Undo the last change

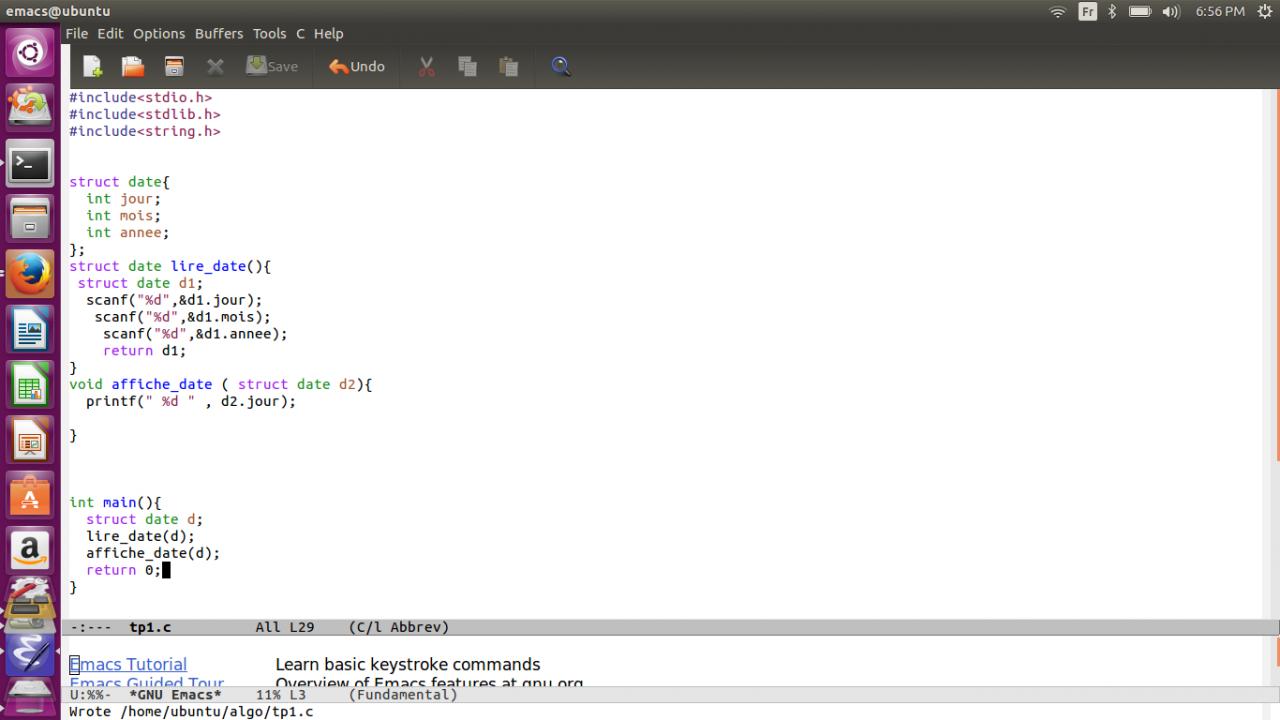point(357,66)
